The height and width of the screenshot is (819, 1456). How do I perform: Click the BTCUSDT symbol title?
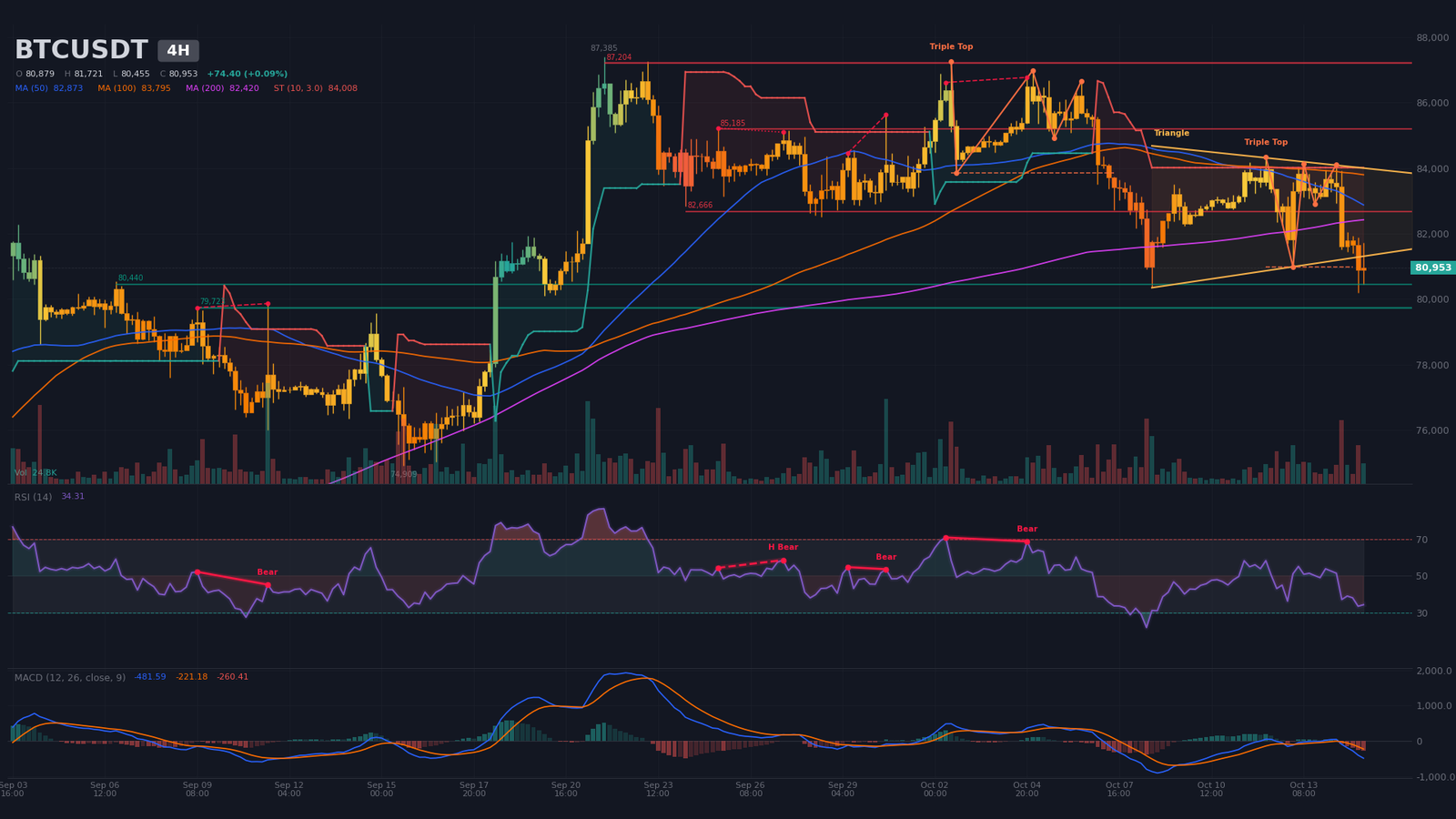pyautogui.click(x=81, y=50)
